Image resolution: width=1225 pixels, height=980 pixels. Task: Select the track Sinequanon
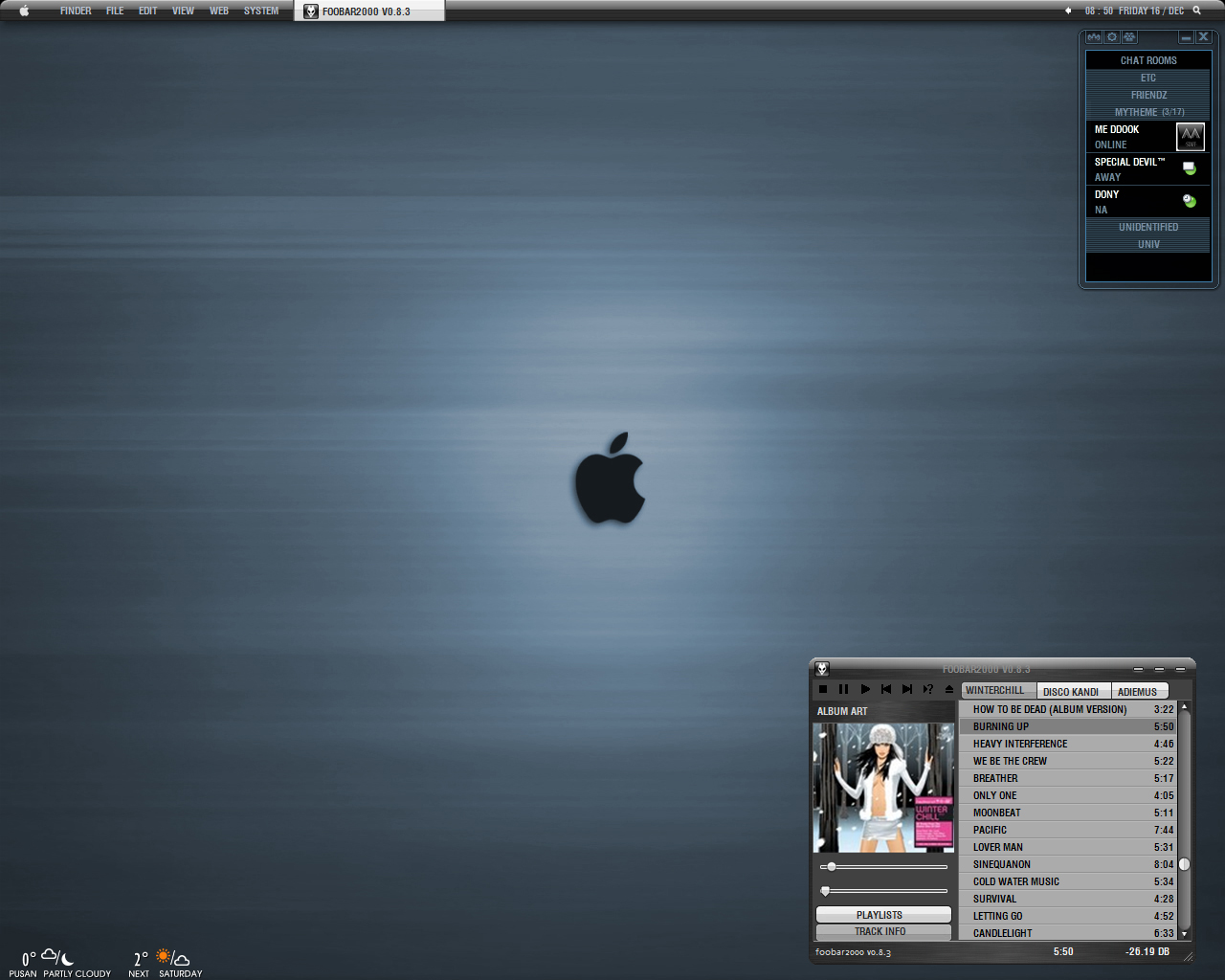click(x=1068, y=864)
